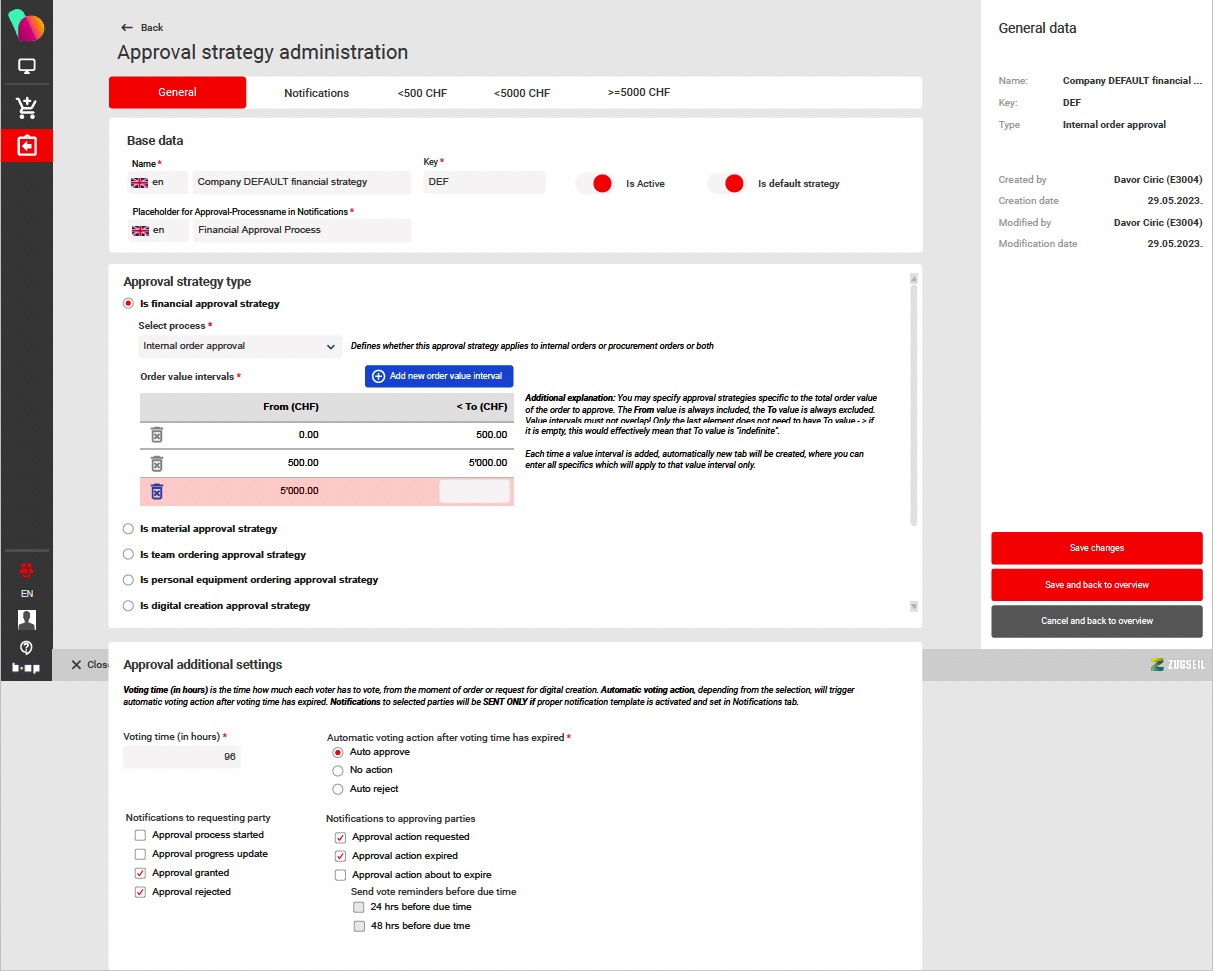Switch to the Notifications tab
This screenshot has height=971, width=1213.
(316, 93)
